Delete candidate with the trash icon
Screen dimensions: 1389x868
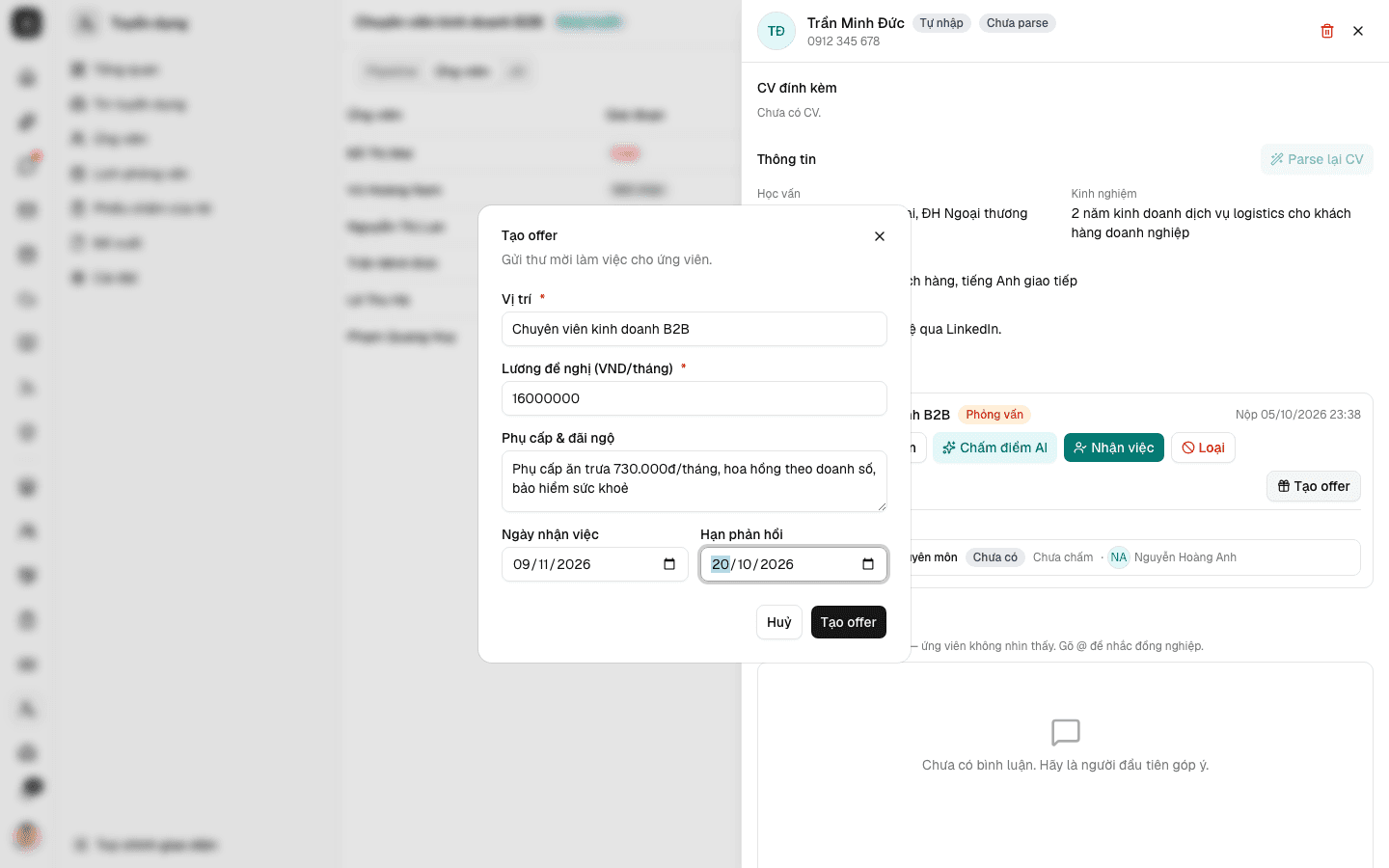click(x=1327, y=31)
